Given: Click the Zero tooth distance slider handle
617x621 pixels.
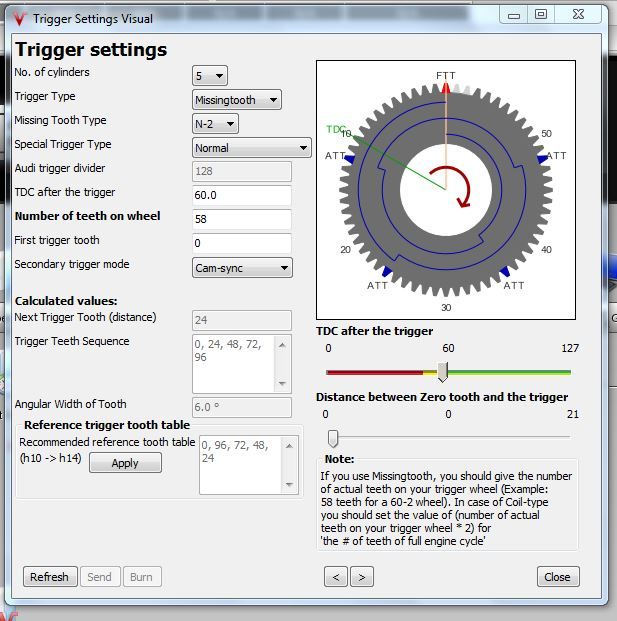Looking at the screenshot, I should [333, 438].
